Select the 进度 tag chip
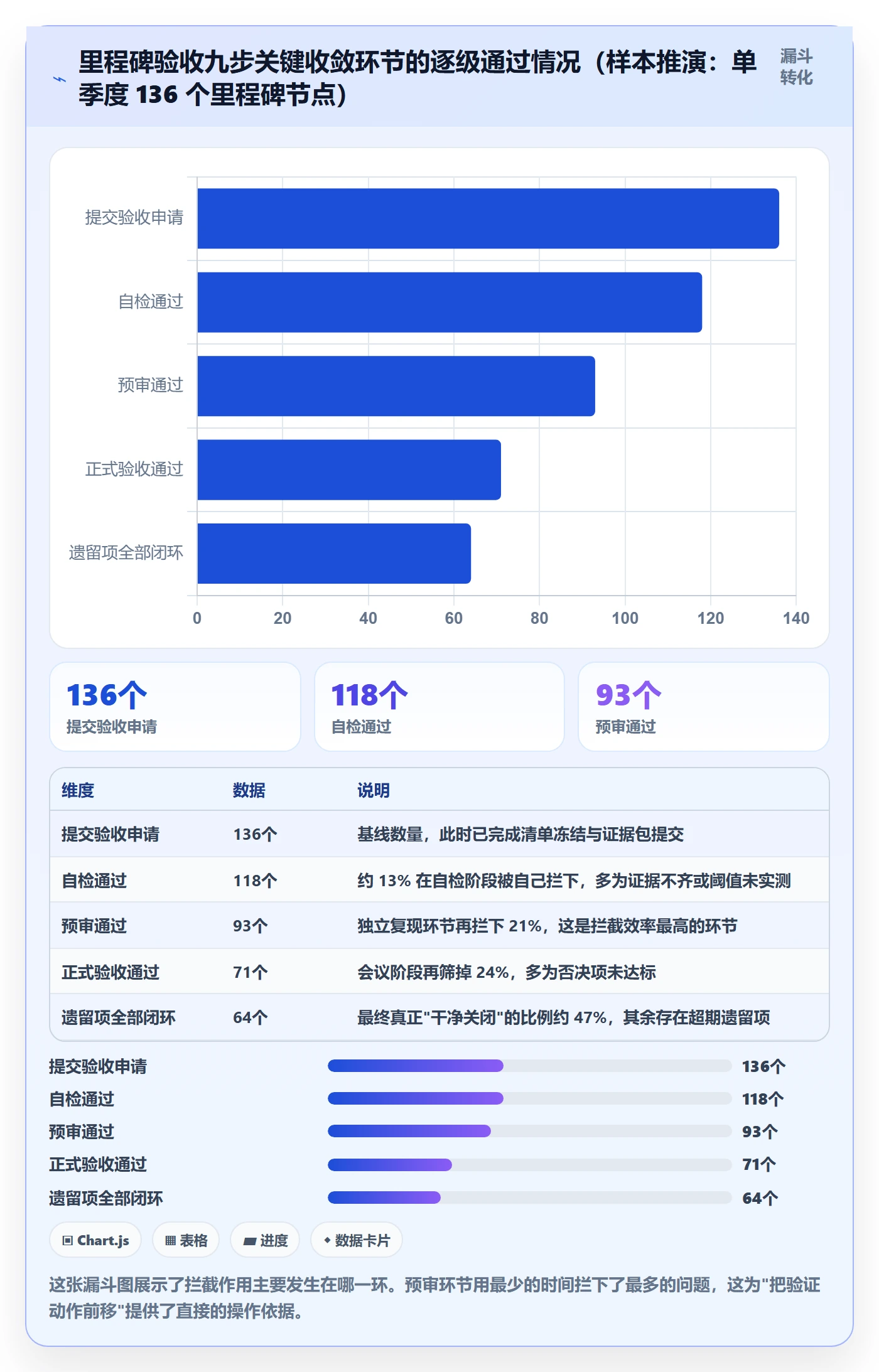Viewport: 879px width, 1372px height. pos(265,1240)
